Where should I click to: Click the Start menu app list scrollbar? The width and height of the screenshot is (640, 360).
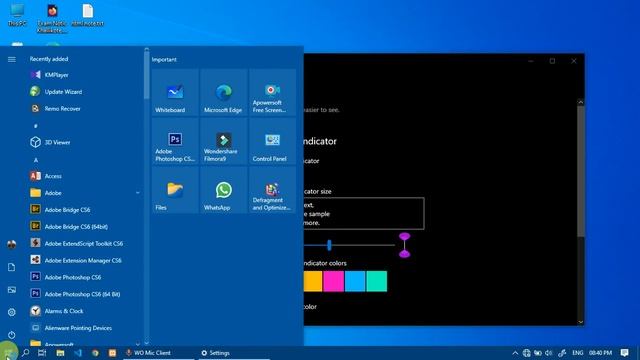147,75
